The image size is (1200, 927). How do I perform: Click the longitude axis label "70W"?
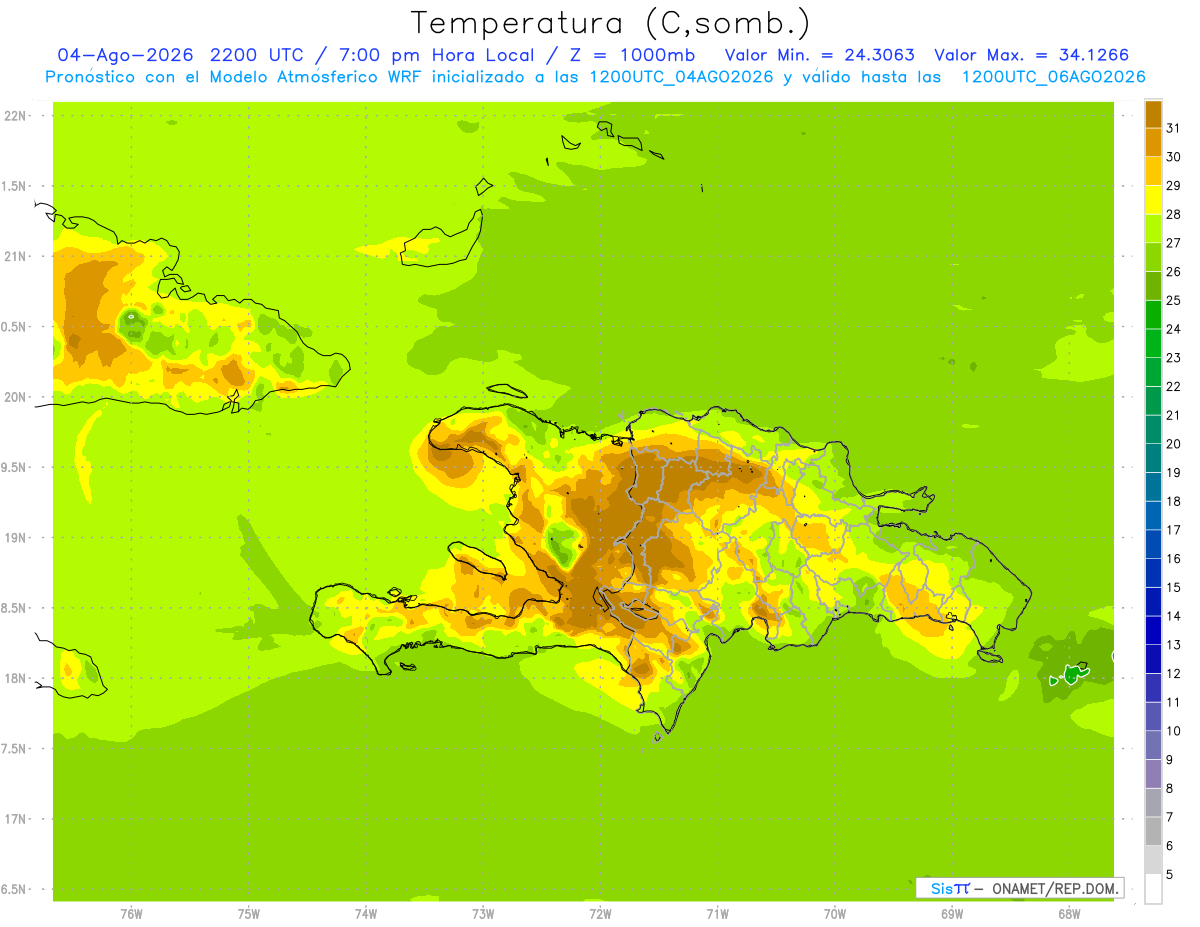coord(835,914)
